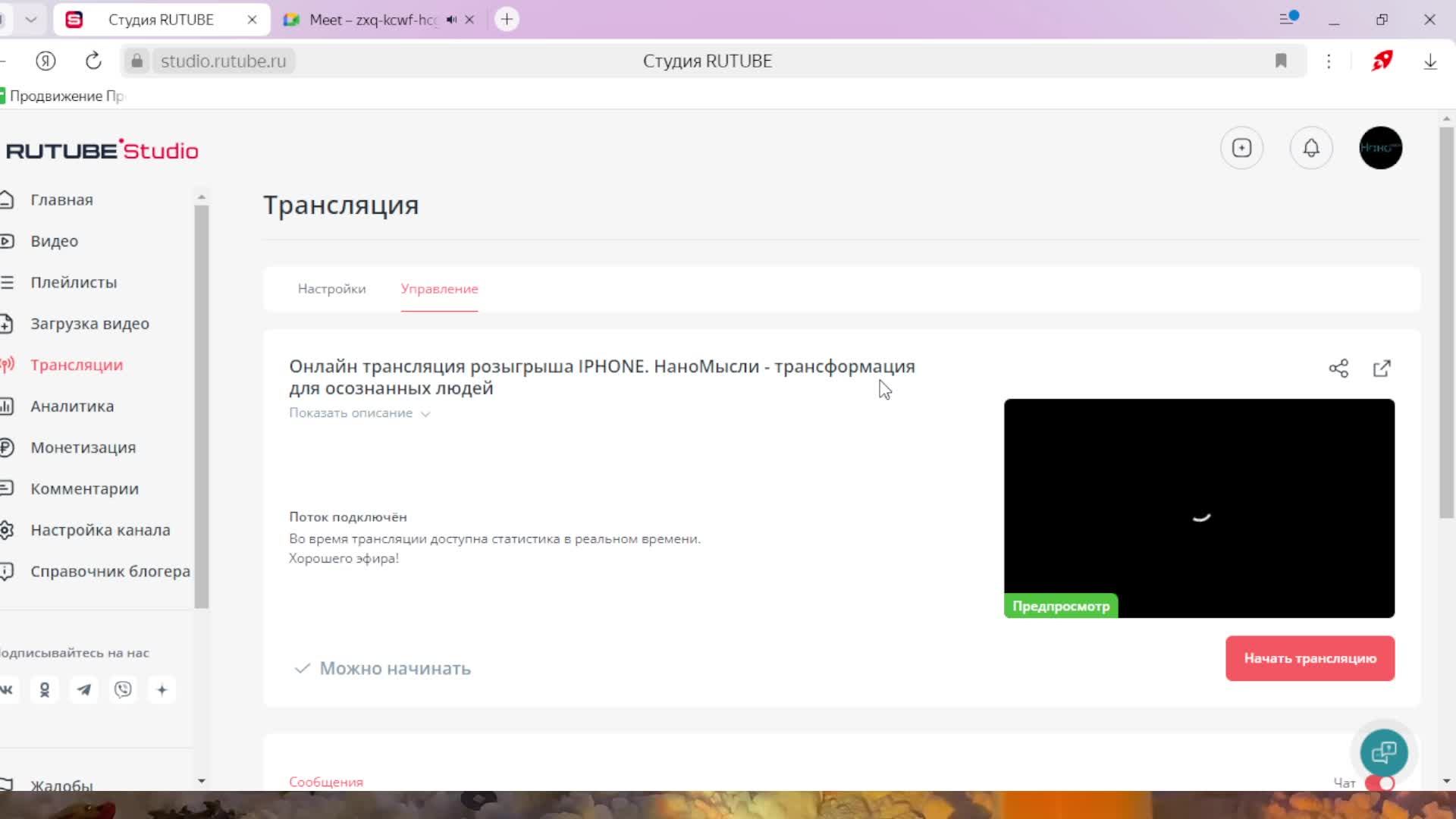Image resolution: width=1456 pixels, height=819 pixels.
Task: Switch to the Meet browser tab
Action: [x=372, y=20]
